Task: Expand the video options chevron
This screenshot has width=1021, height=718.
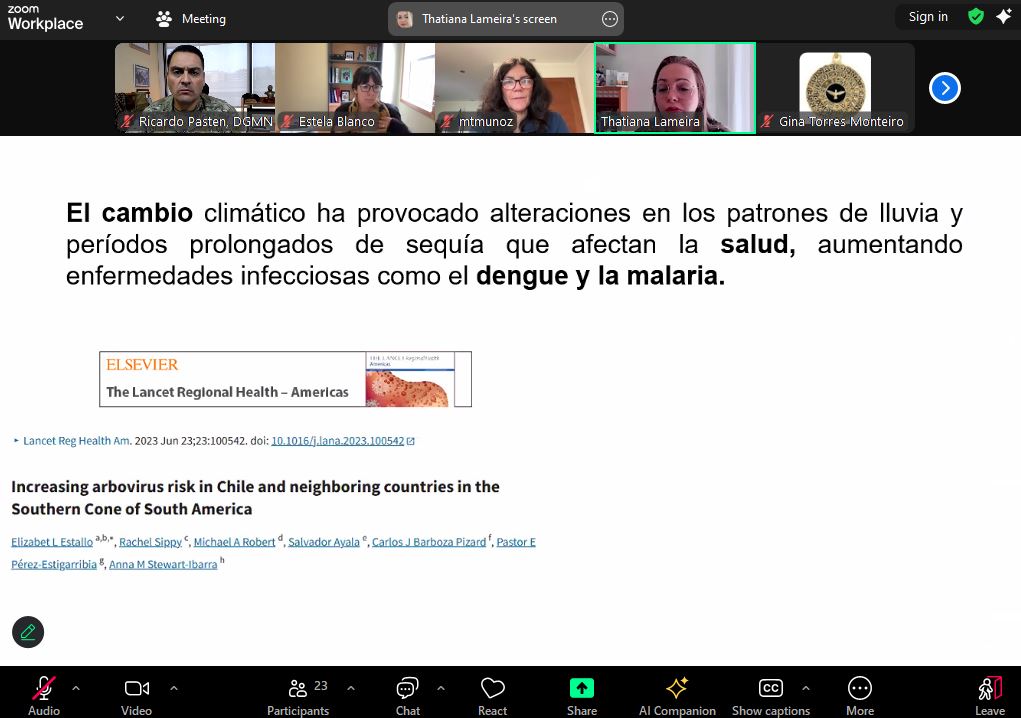Action: (174, 688)
